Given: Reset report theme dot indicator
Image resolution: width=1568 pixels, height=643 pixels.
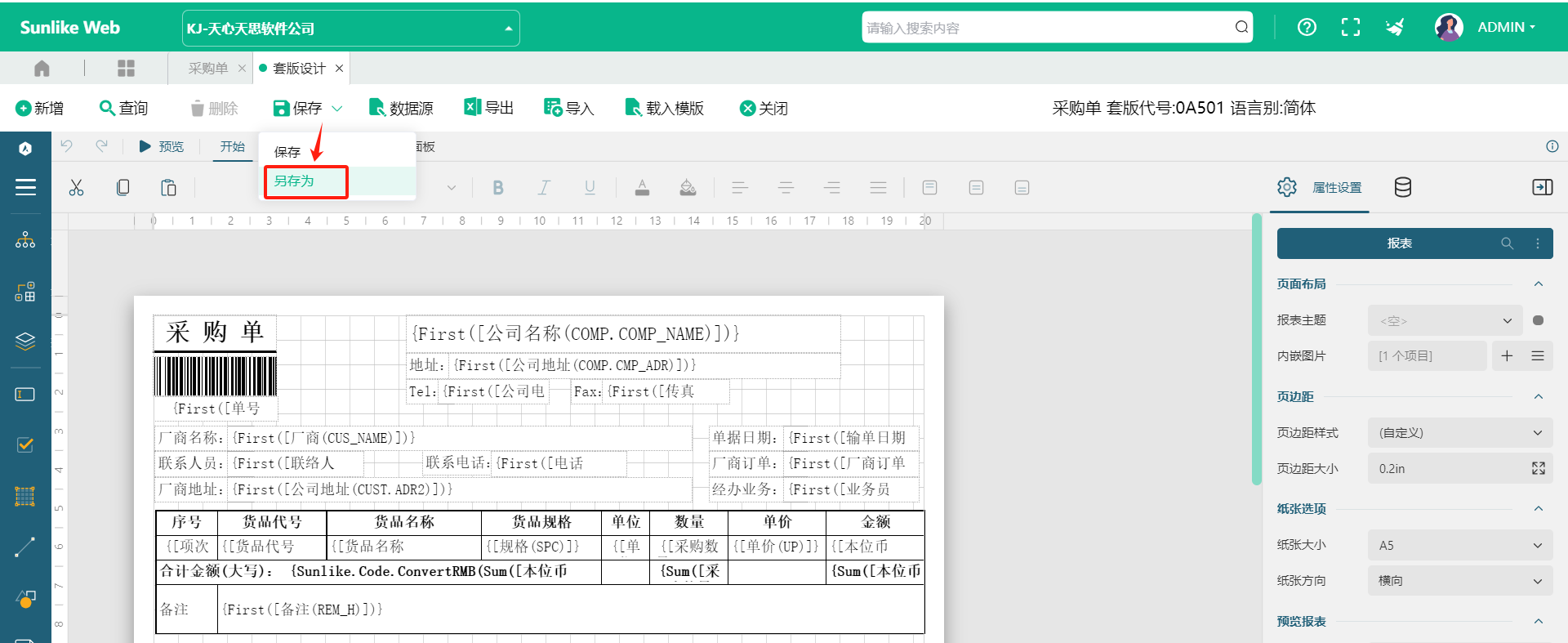Looking at the screenshot, I should (x=1538, y=320).
